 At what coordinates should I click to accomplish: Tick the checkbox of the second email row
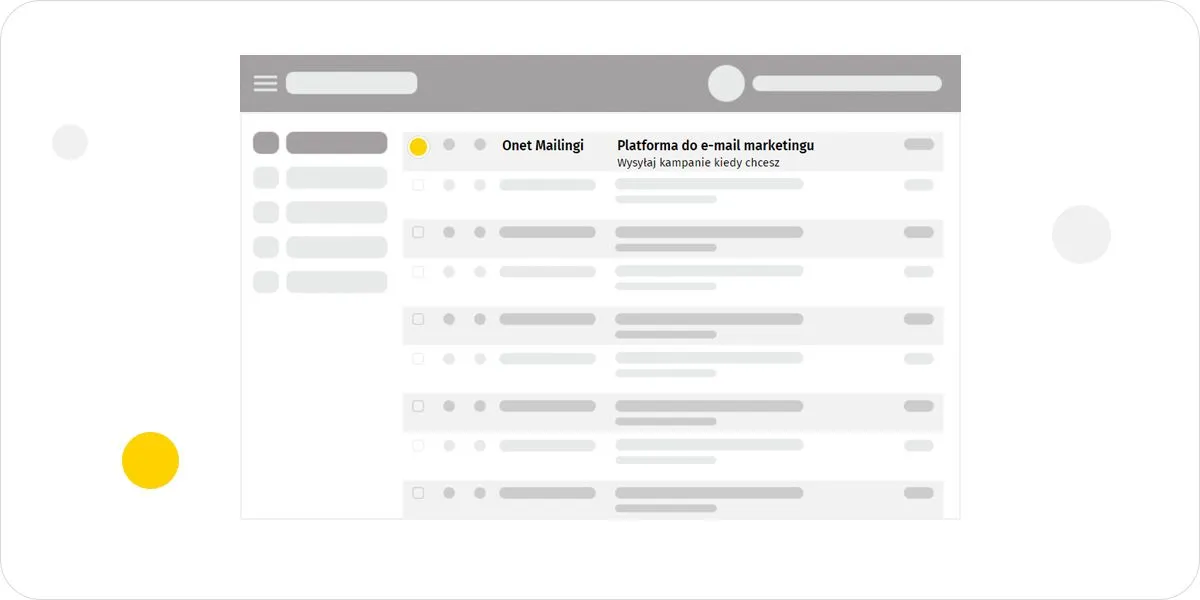coord(418,185)
